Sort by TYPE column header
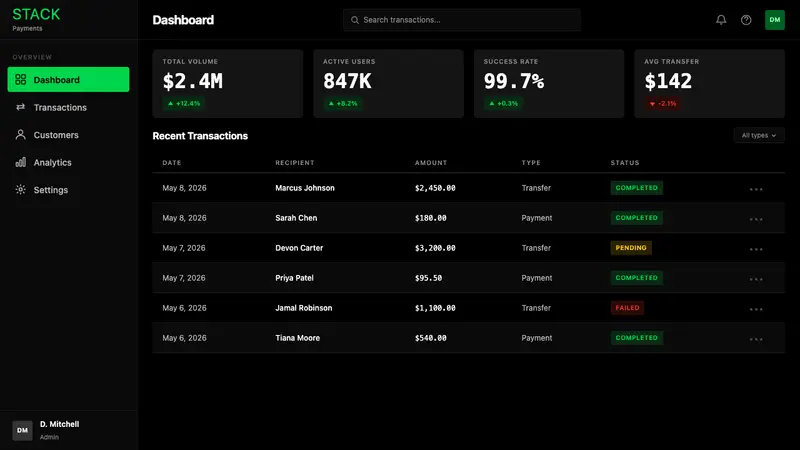Viewport: 800px width, 450px height. coord(531,163)
